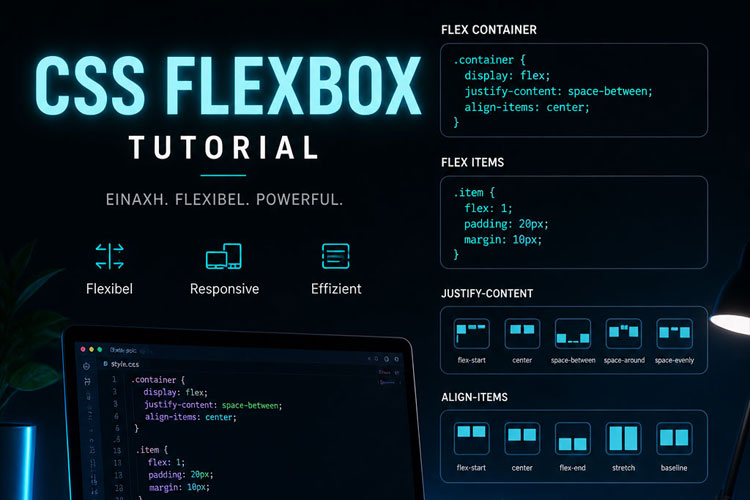This screenshot has height=500, width=750.
Task: Click 'justify-content: space-between;' in Flex Container panel
Action: [558, 91]
